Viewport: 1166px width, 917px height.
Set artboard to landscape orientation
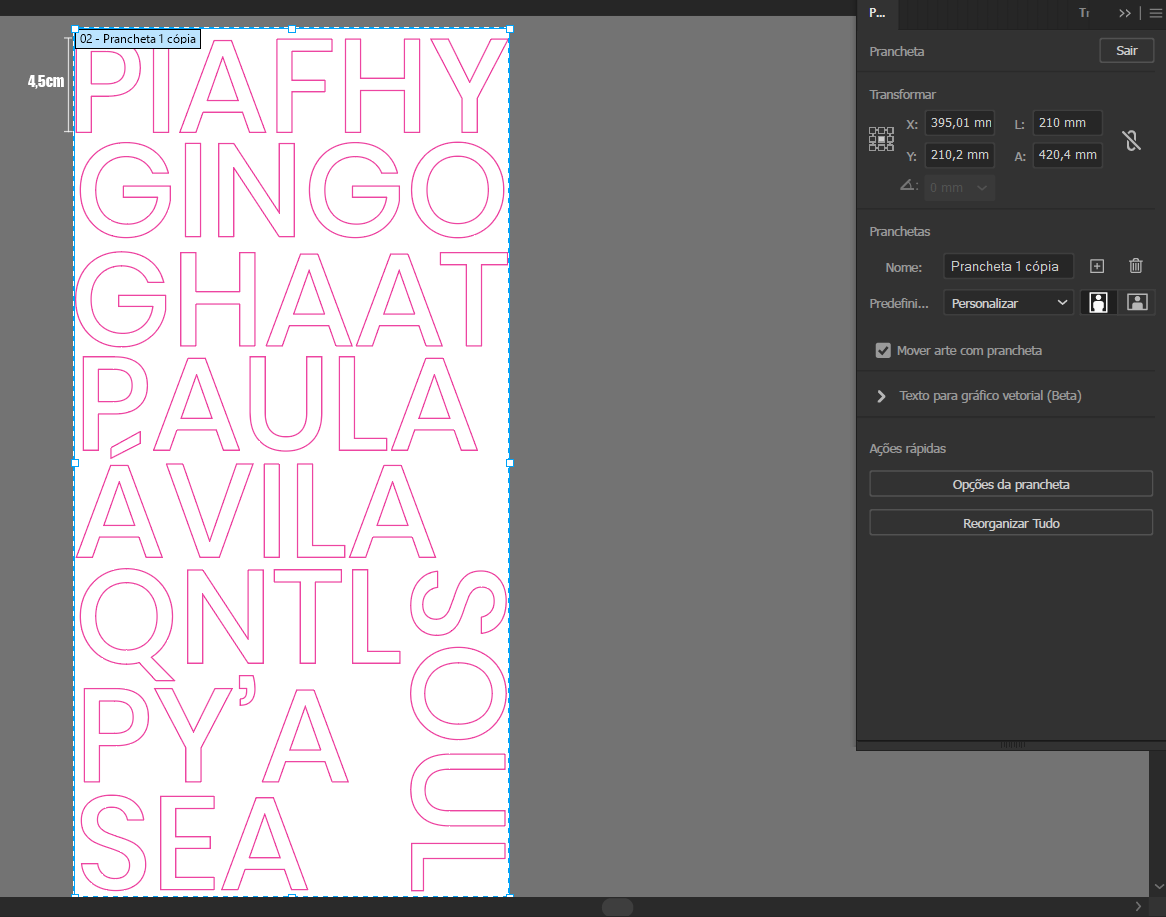point(1136,303)
